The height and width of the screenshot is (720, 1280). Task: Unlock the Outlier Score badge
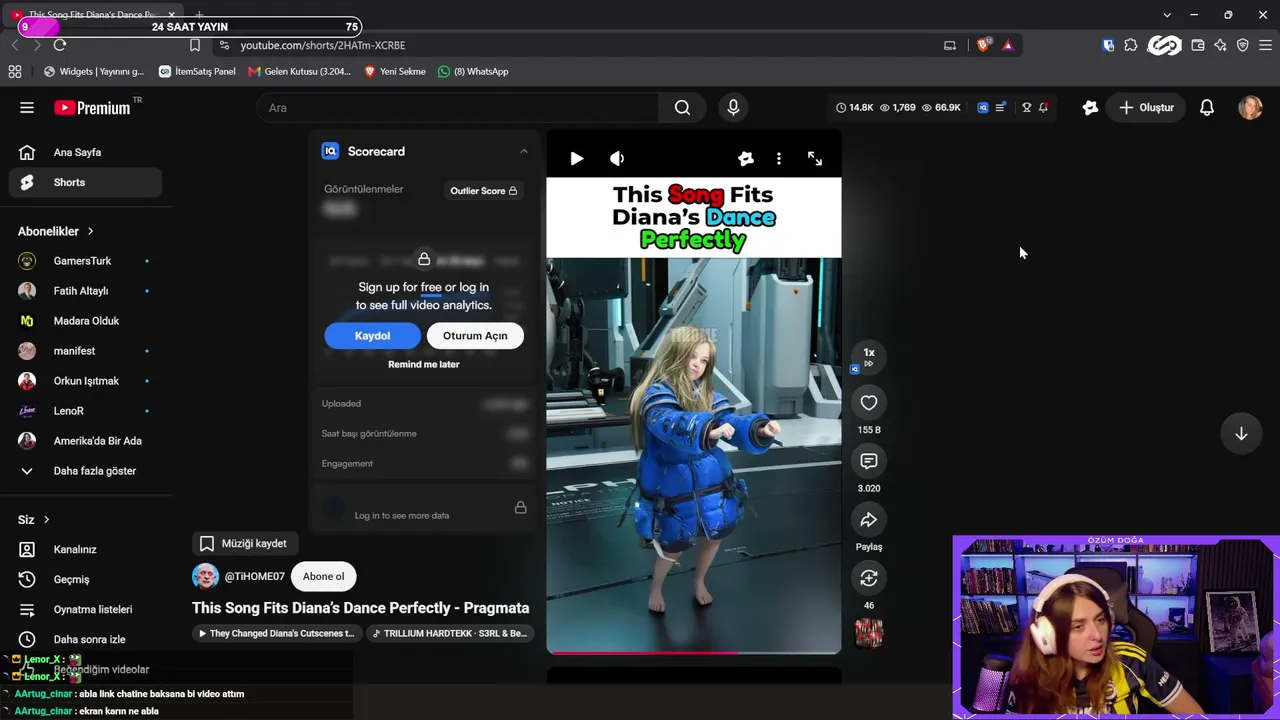pyautogui.click(x=484, y=191)
